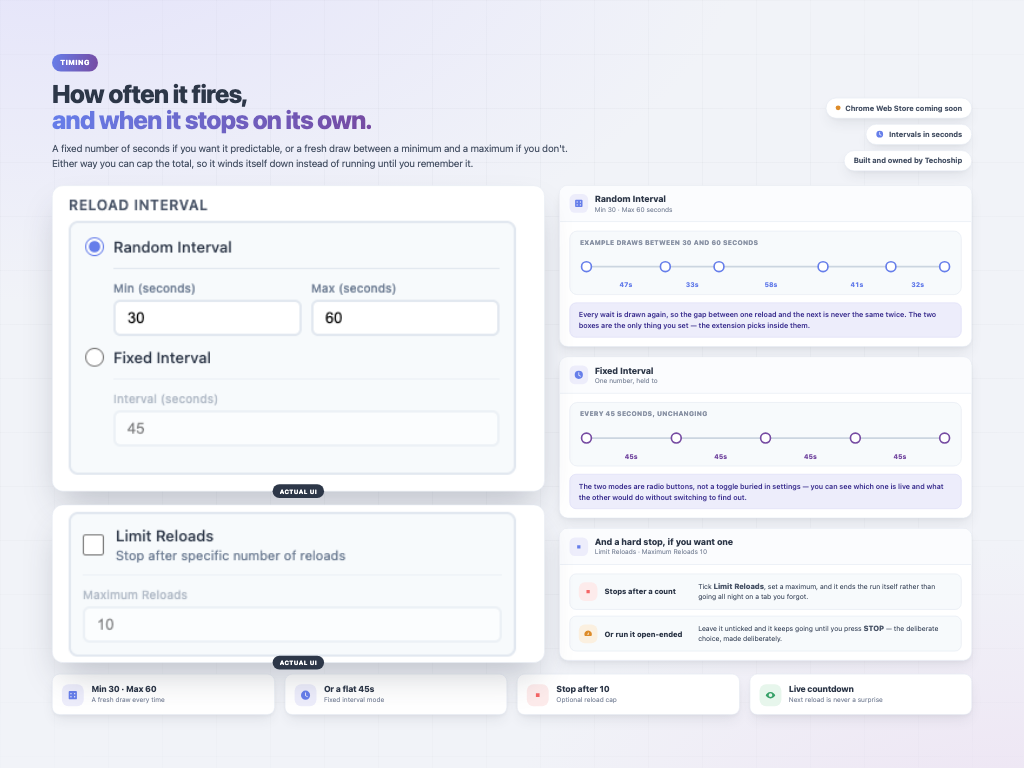The height and width of the screenshot is (768, 1024).
Task: Click the last marker on the random draws timeline
Action: [944, 266]
